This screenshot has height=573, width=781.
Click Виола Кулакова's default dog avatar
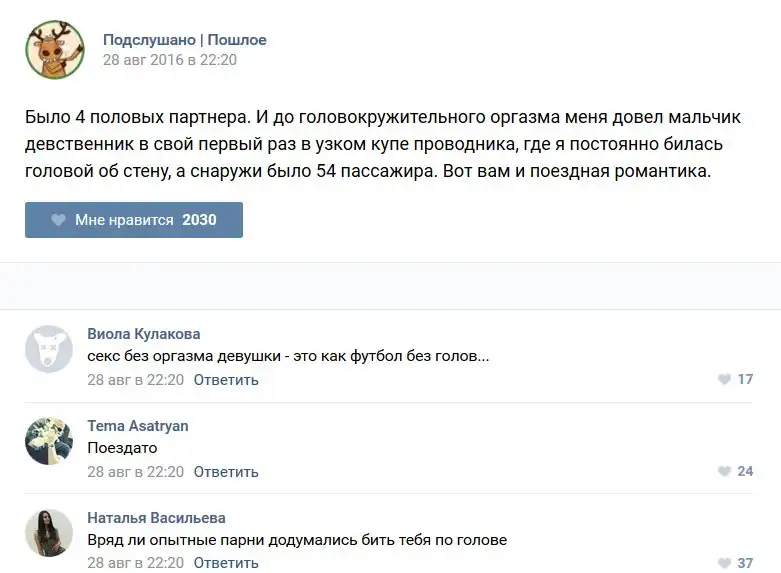pyautogui.click(x=49, y=349)
